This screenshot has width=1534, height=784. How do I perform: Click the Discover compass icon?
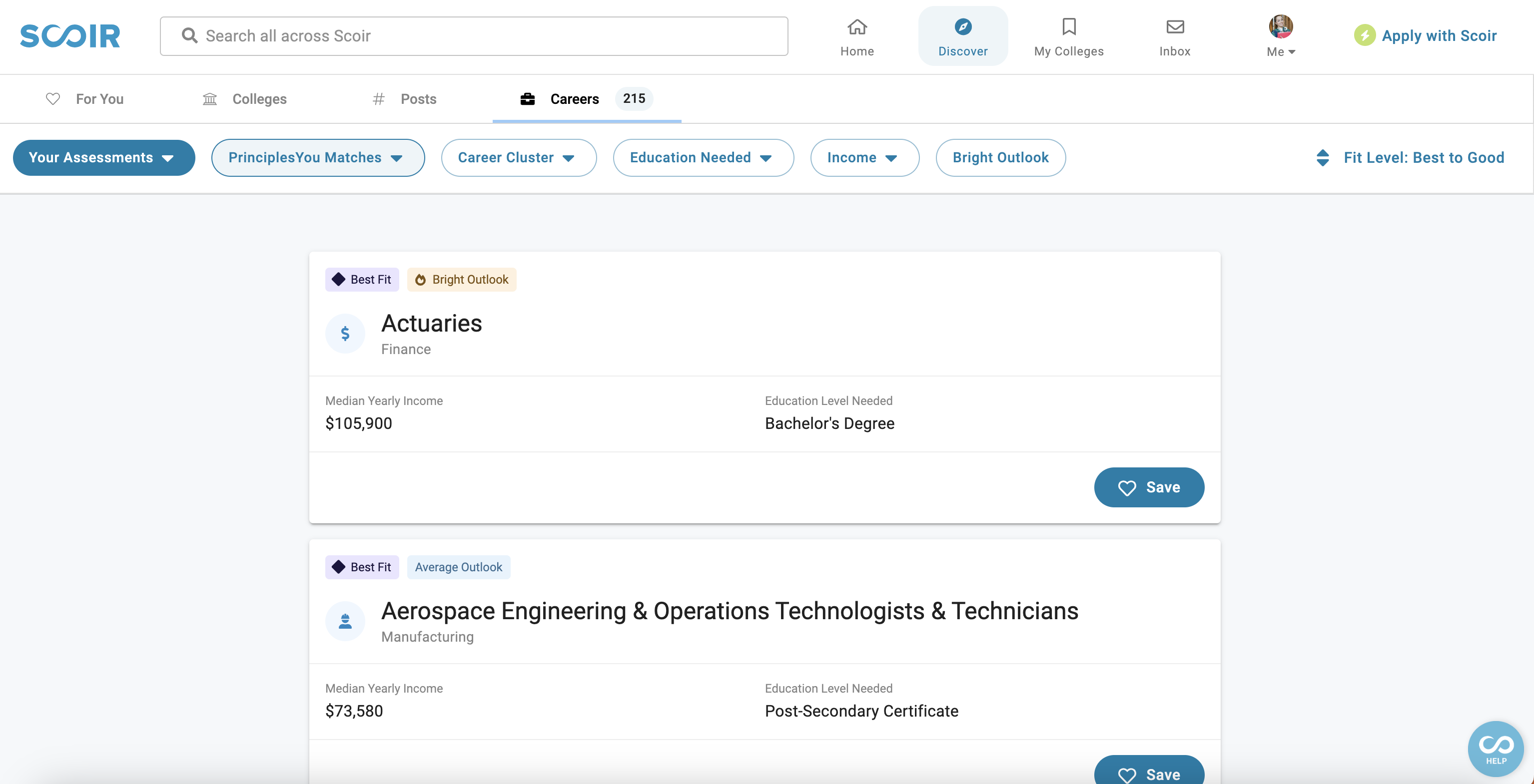[x=962, y=26]
